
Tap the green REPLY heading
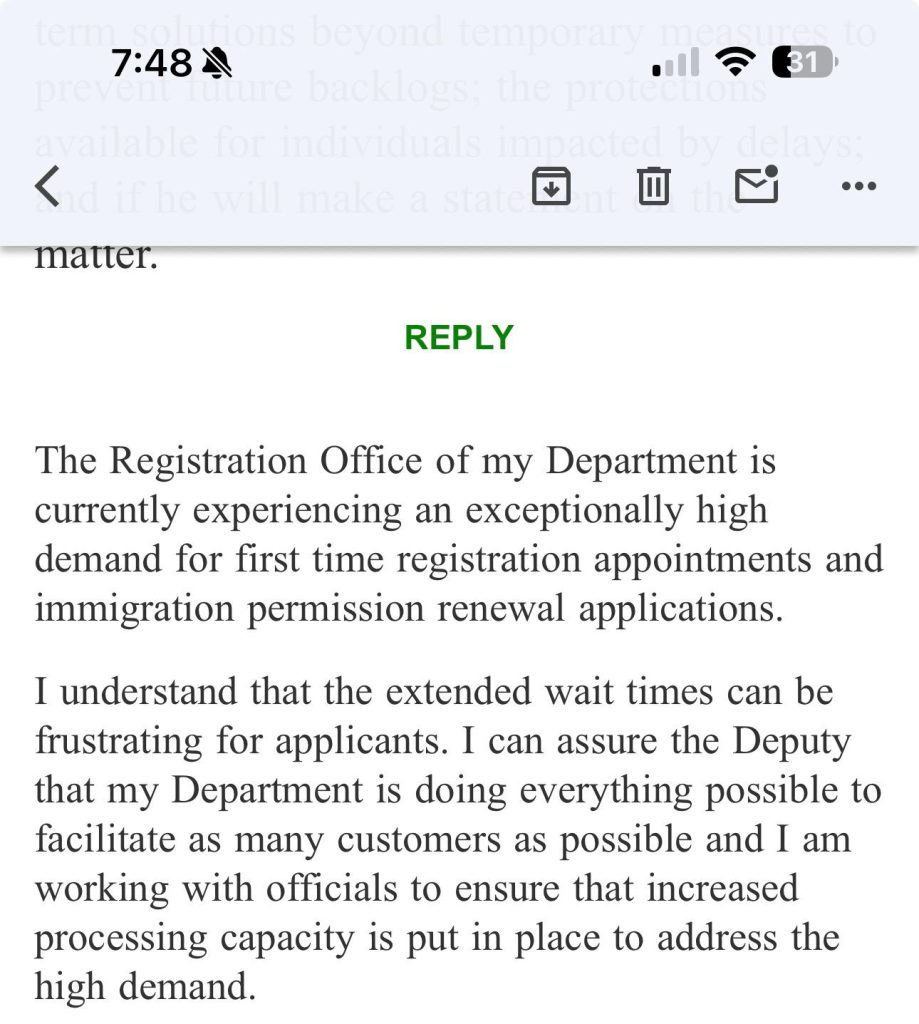tap(459, 338)
